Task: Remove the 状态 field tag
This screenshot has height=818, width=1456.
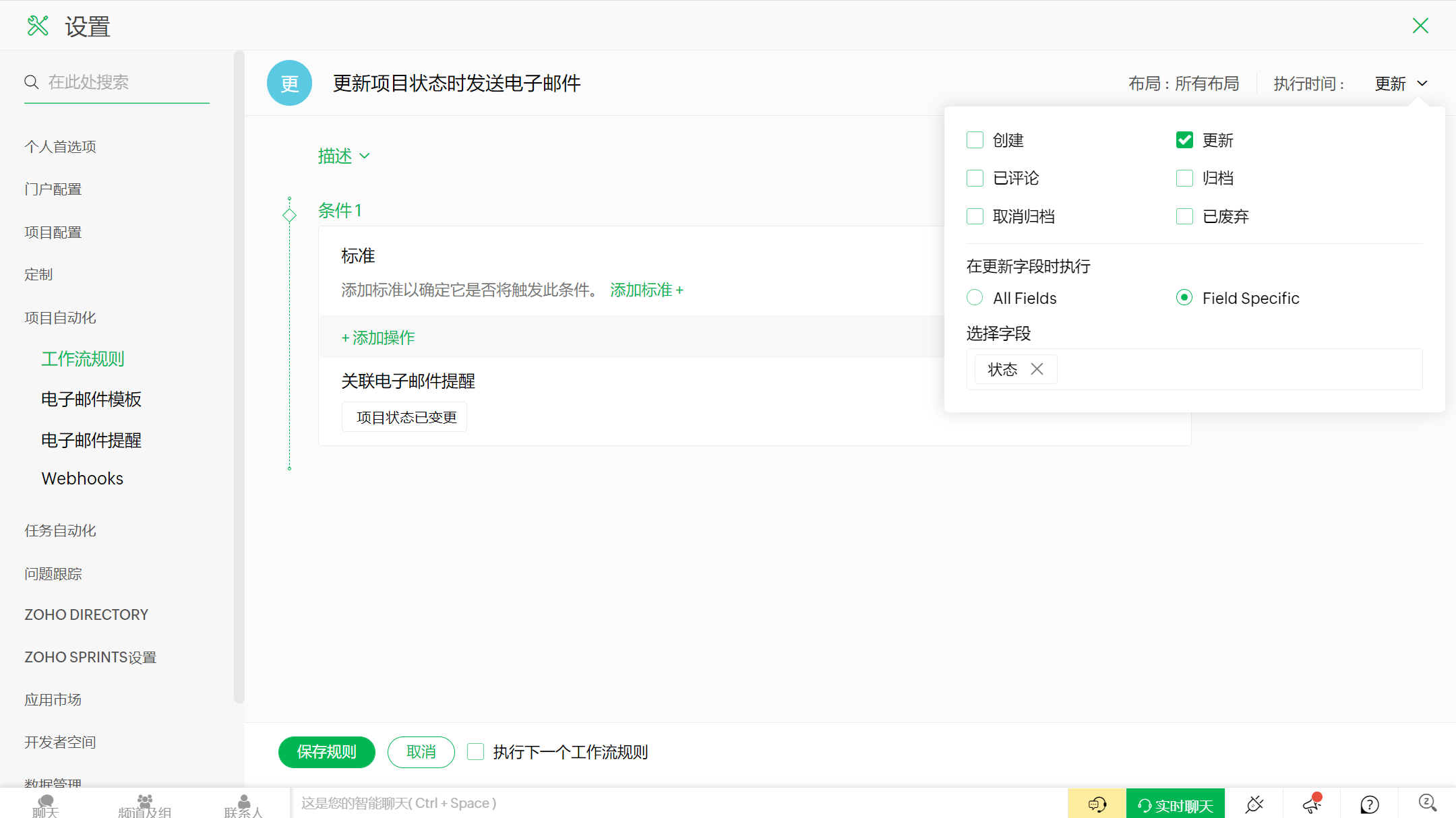Action: [1037, 369]
